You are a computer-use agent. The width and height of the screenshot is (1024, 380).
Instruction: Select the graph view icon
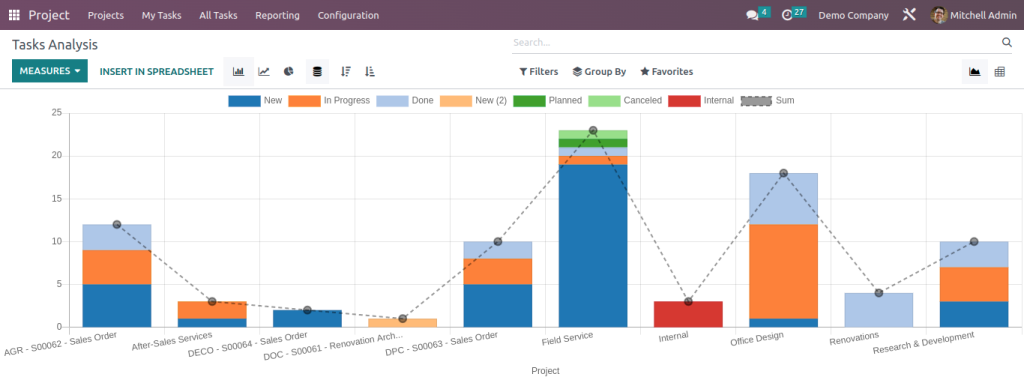(x=974, y=71)
